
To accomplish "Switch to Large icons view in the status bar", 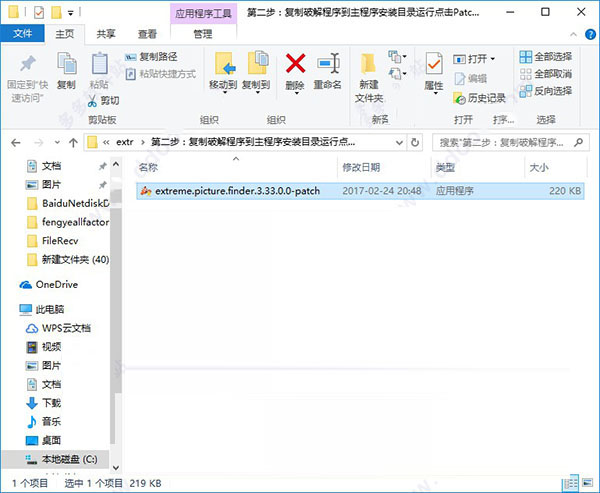I will 587,483.
